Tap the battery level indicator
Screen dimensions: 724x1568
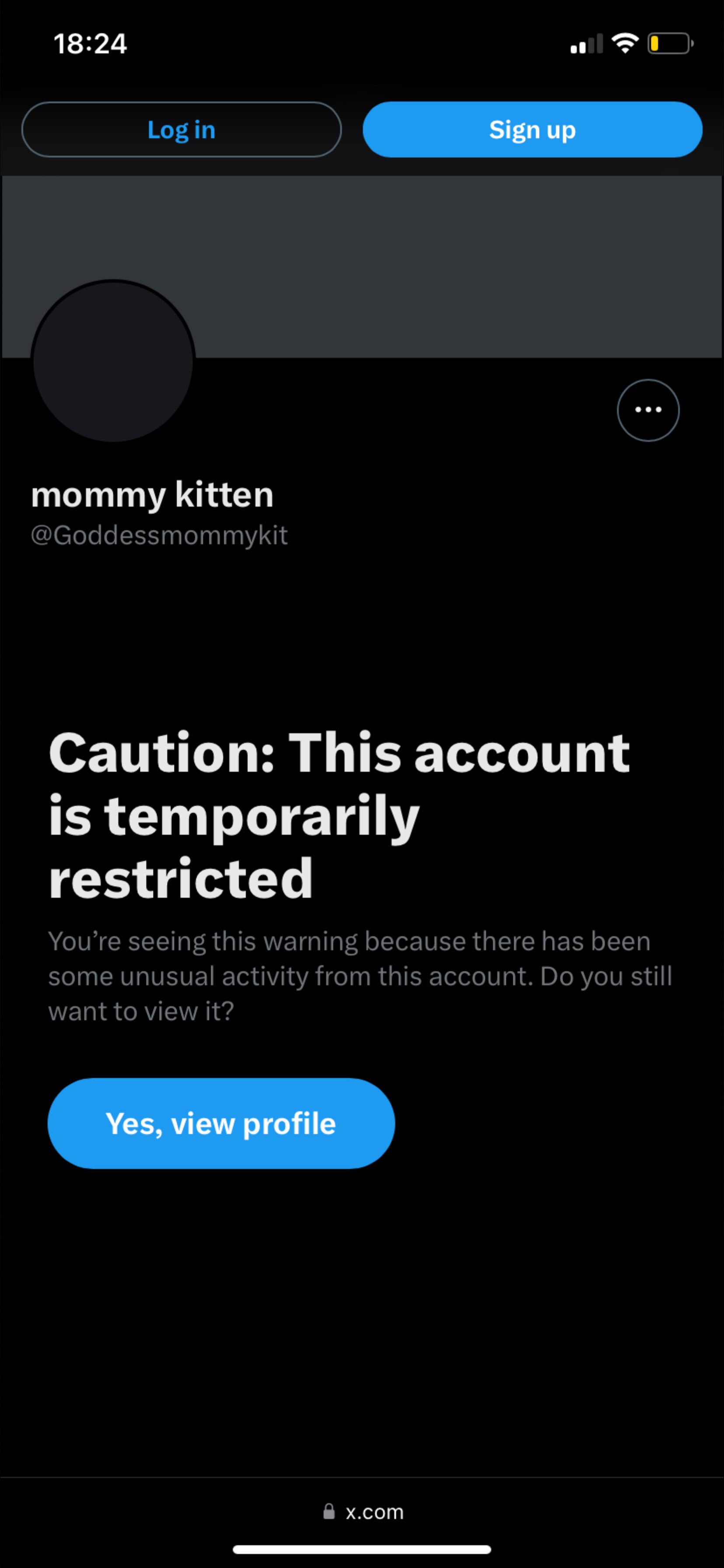pos(669,44)
